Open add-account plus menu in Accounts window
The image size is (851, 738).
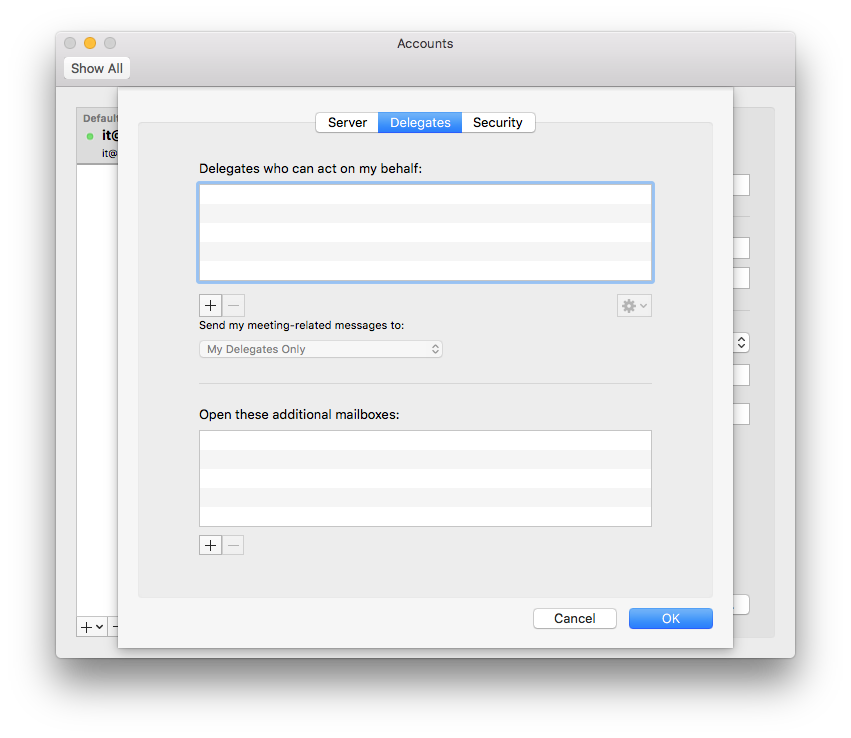[x=92, y=627]
